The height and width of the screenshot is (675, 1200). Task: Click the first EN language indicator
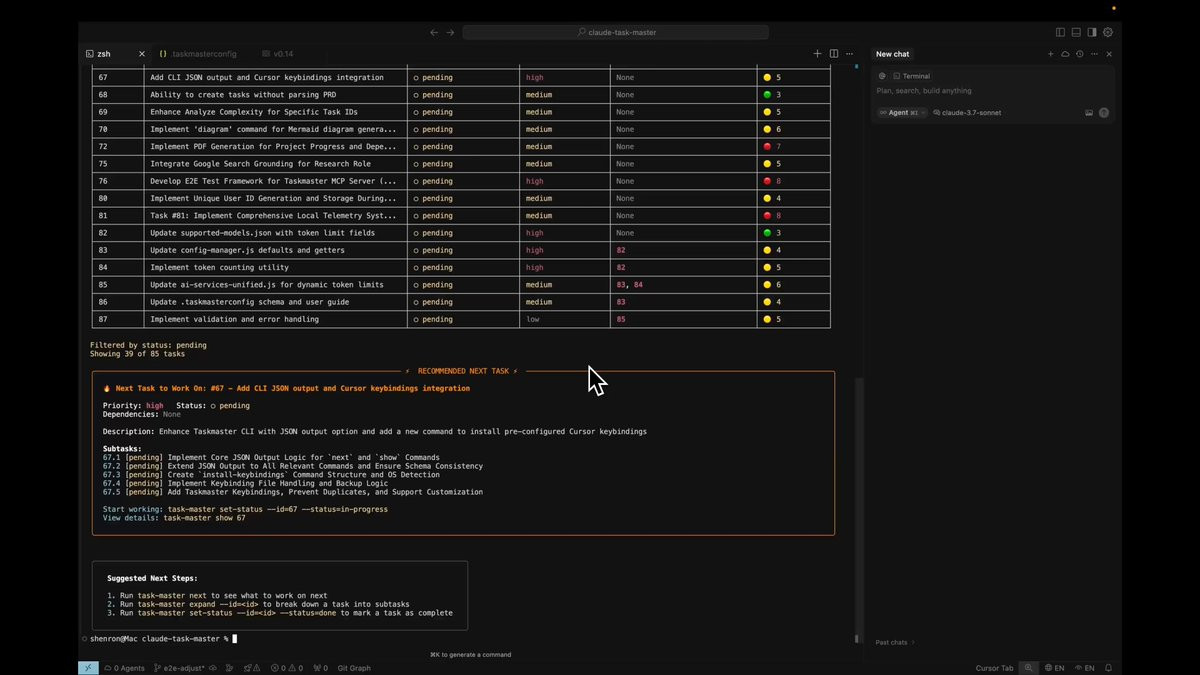[x=1055, y=668]
